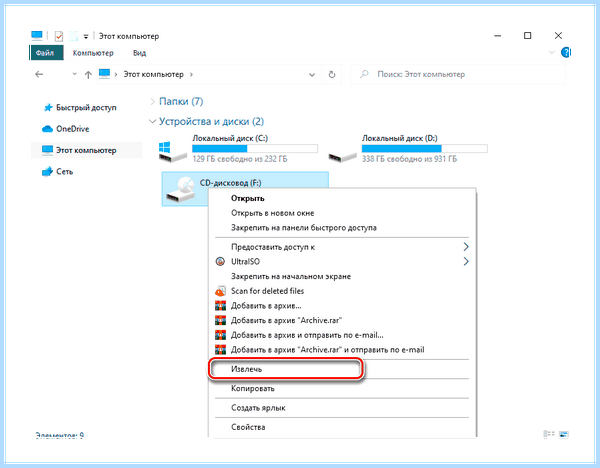Click the search magnifier icon
The width and height of the screenshot is (600, 468).
pyautogui.click(x=364, y=74)
